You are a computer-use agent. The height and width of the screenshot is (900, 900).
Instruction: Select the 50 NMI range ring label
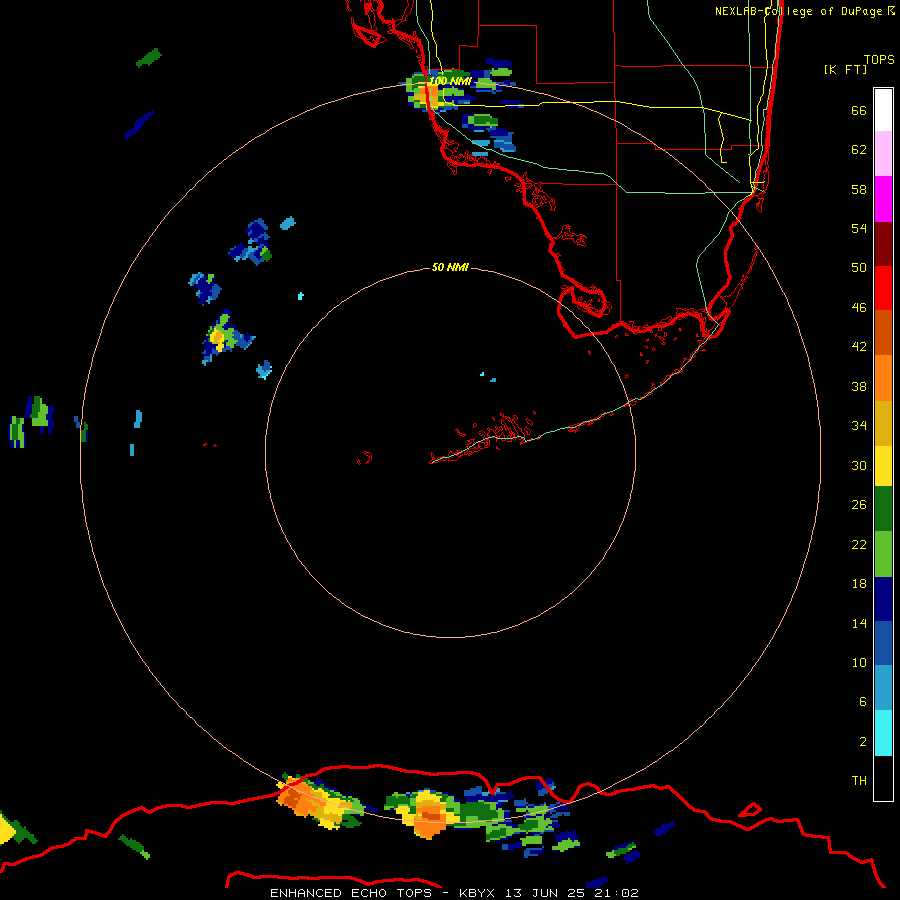pyautogui.click(x=450, y=267)
